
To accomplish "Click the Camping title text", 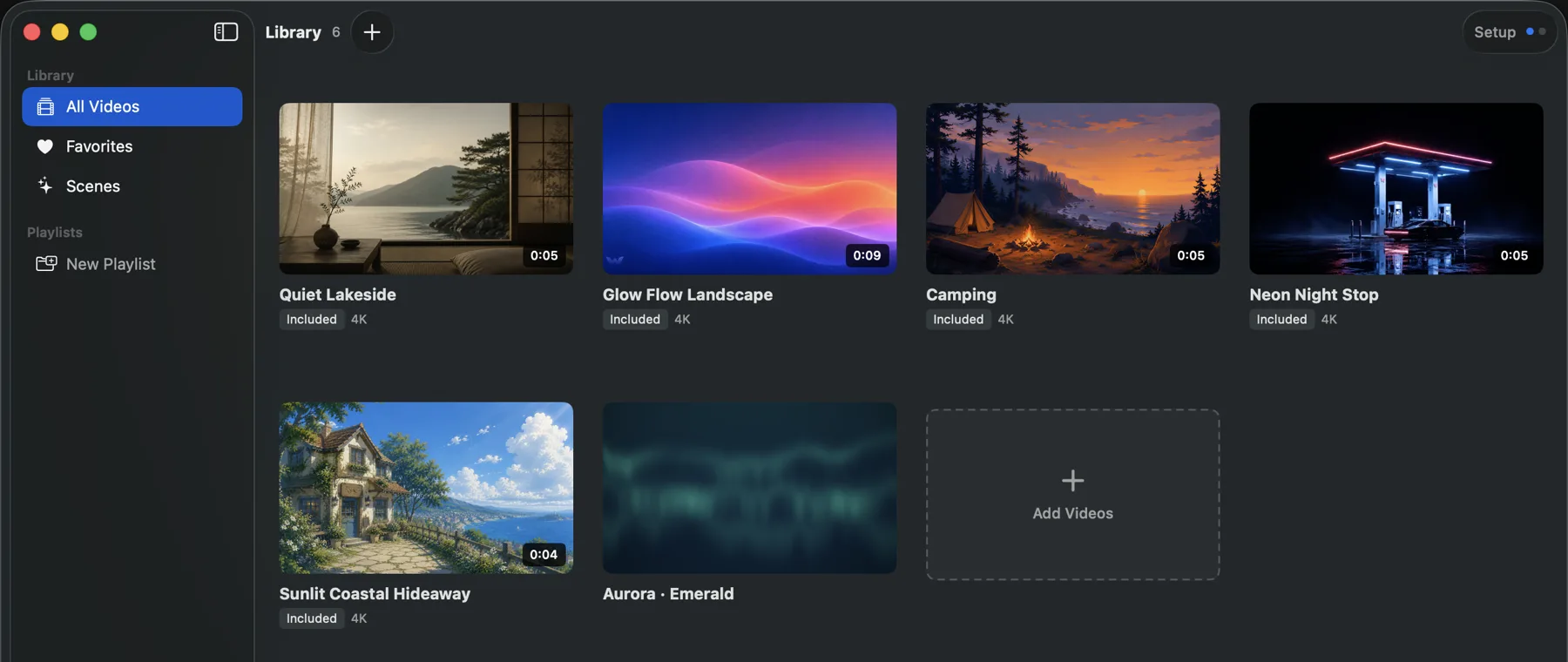I will [961, 294].
